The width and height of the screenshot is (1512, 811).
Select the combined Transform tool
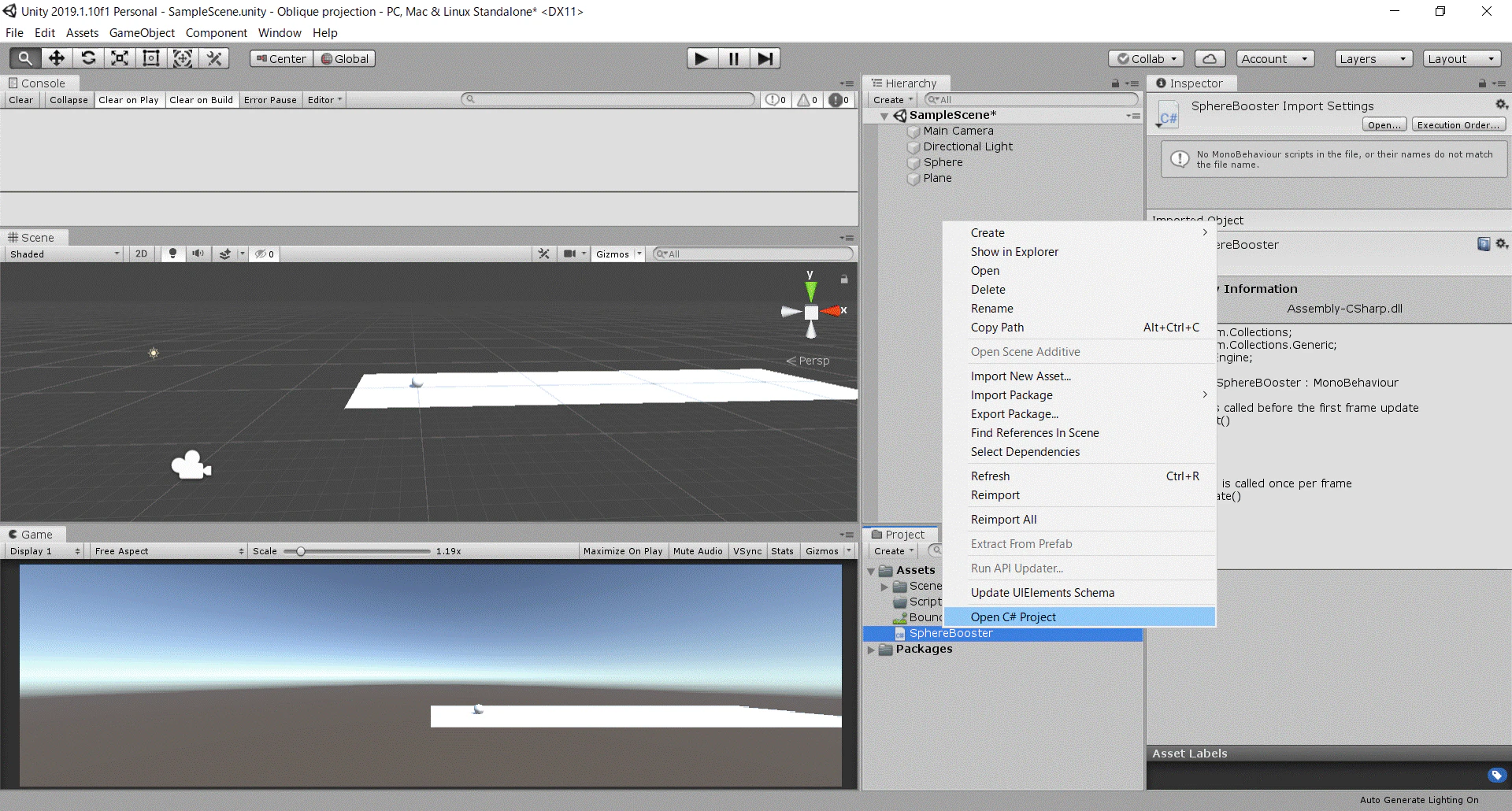pyautogui.click(x=183, y=58)
